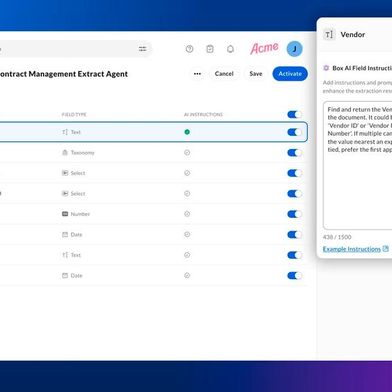392x392 pixels.
Task: Click the Contract Management Extract Agent title
Action: coord(64,74)
